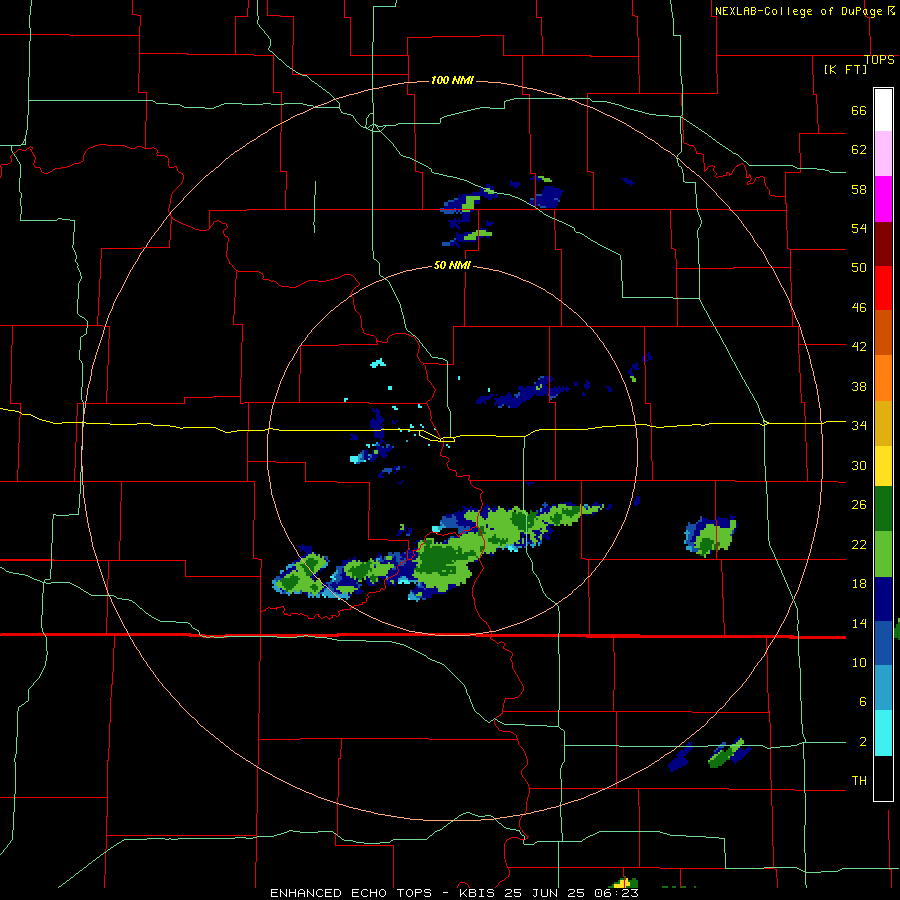Viewport: 900px width, 900px height.
Task: Click the 'TOPS' legend heading
Action: (x=879, y=60)
